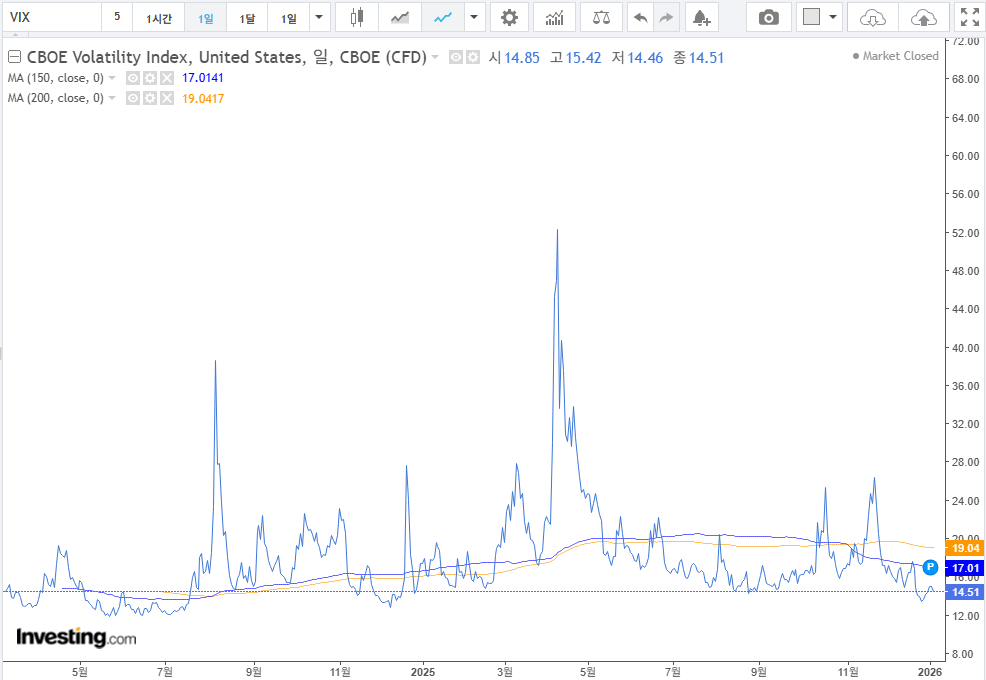986x680 pixels.
Task: Save chart to cloud
Action: click(923, 17)
